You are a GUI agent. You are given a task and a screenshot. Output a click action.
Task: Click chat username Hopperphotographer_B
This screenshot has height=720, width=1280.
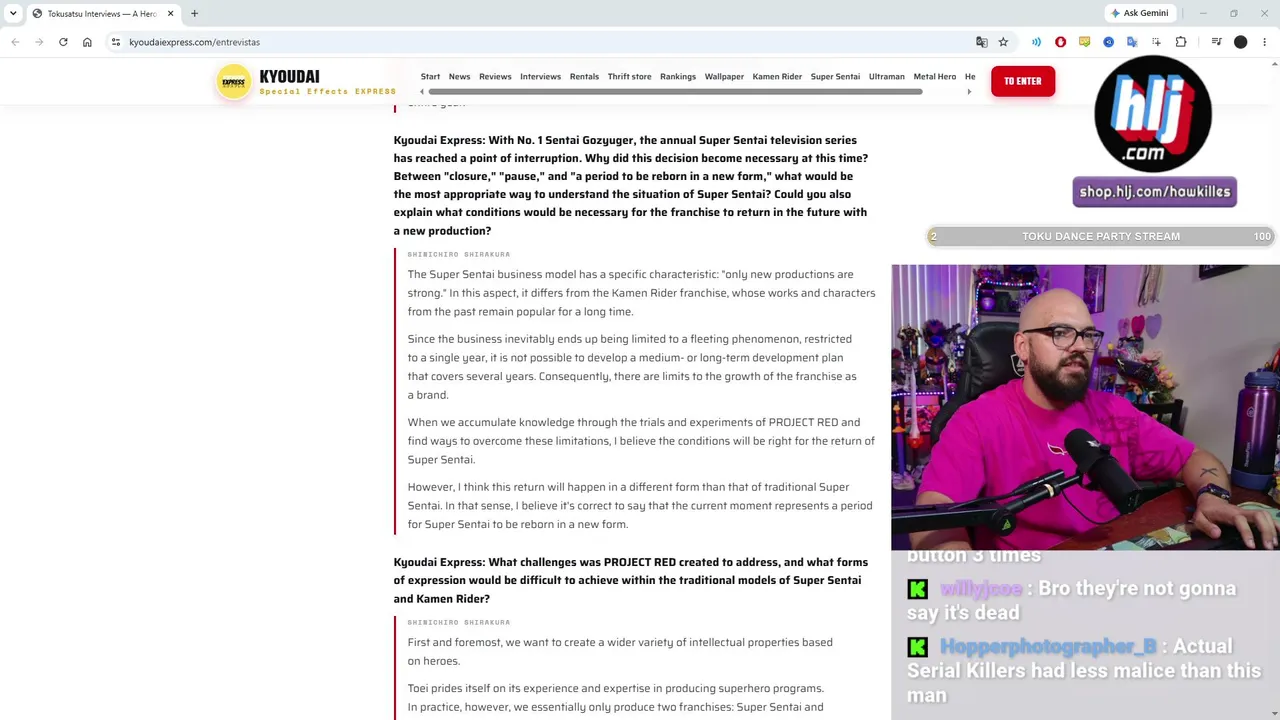pos(1048,646)
